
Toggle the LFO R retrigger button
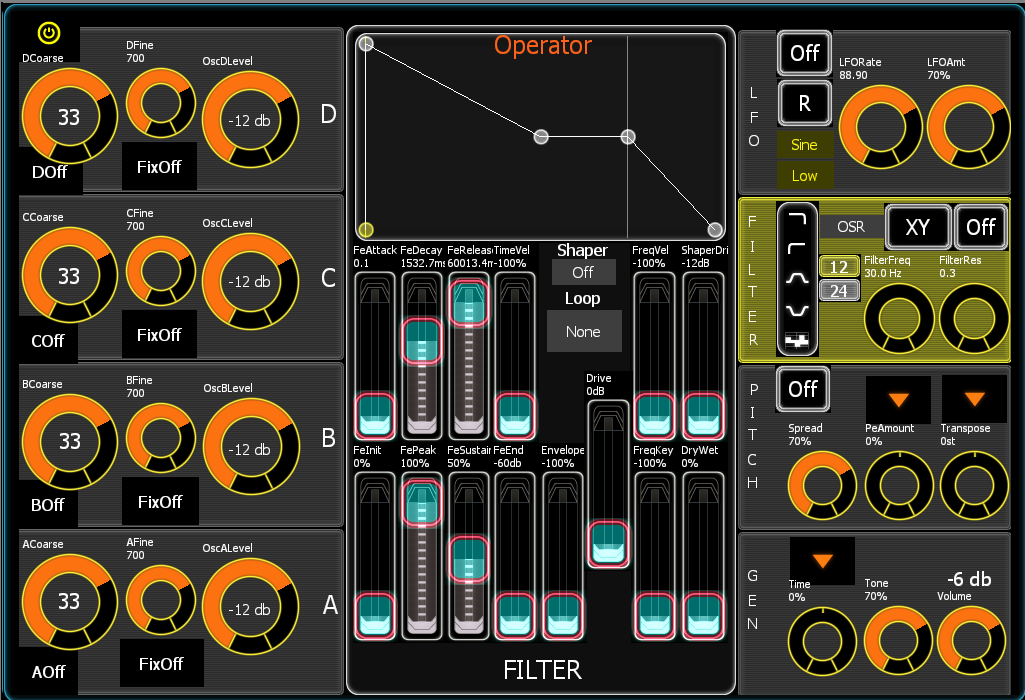[805, 103]
